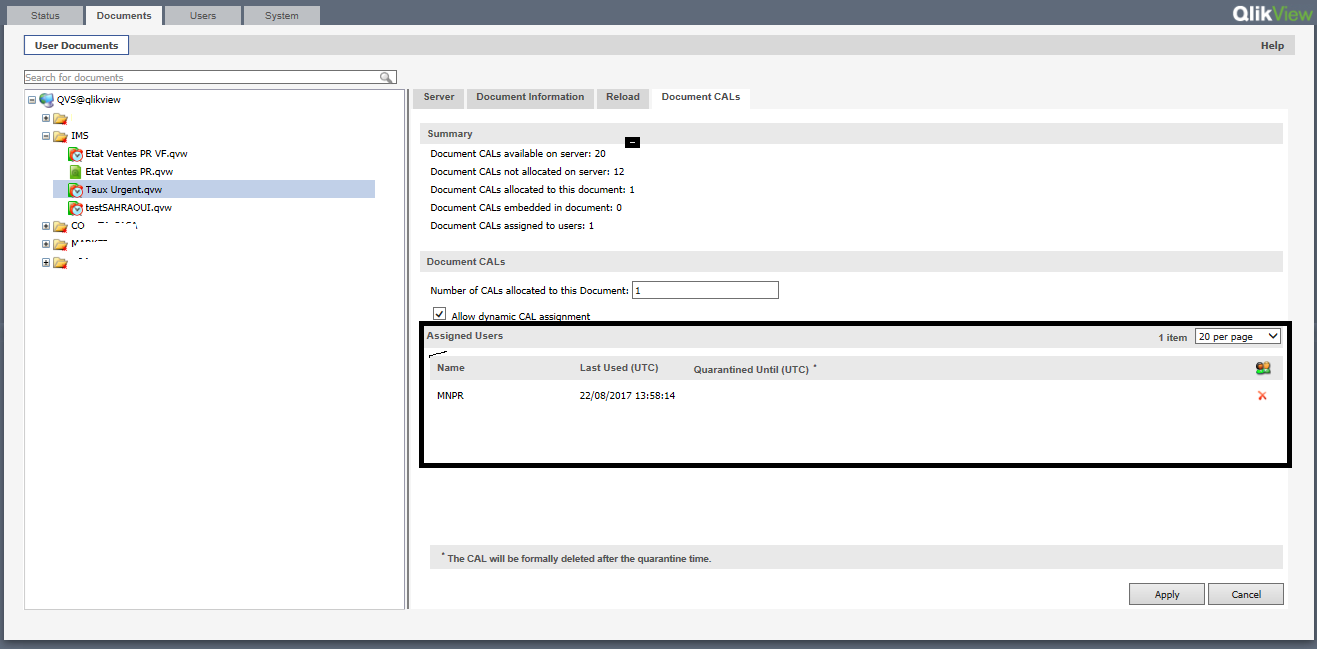Image resolution: width=1317 pixels, height=649 pixels.
Task: Sort by the Name column header
Action: coord(451,368)
